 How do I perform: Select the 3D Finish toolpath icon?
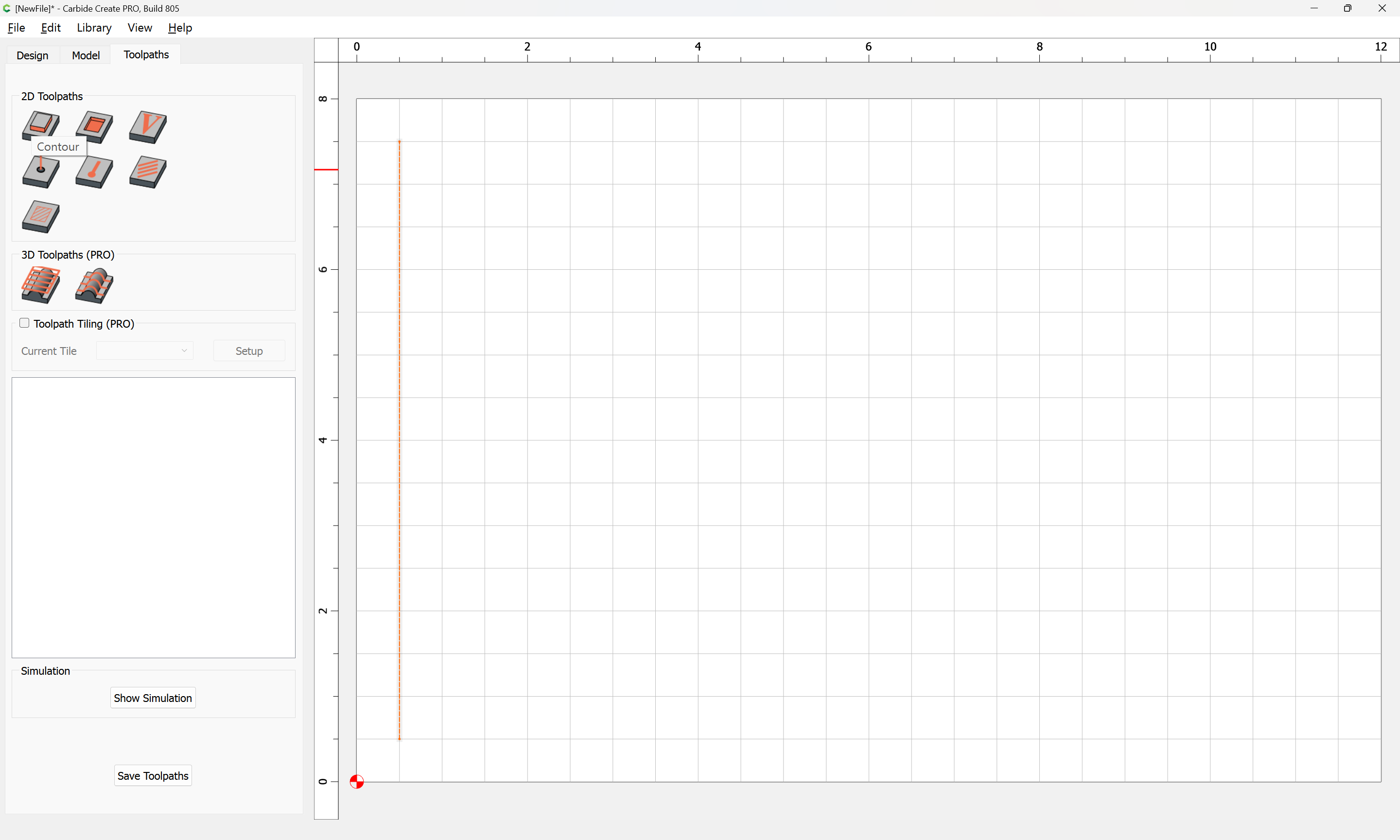click(94, 286)
